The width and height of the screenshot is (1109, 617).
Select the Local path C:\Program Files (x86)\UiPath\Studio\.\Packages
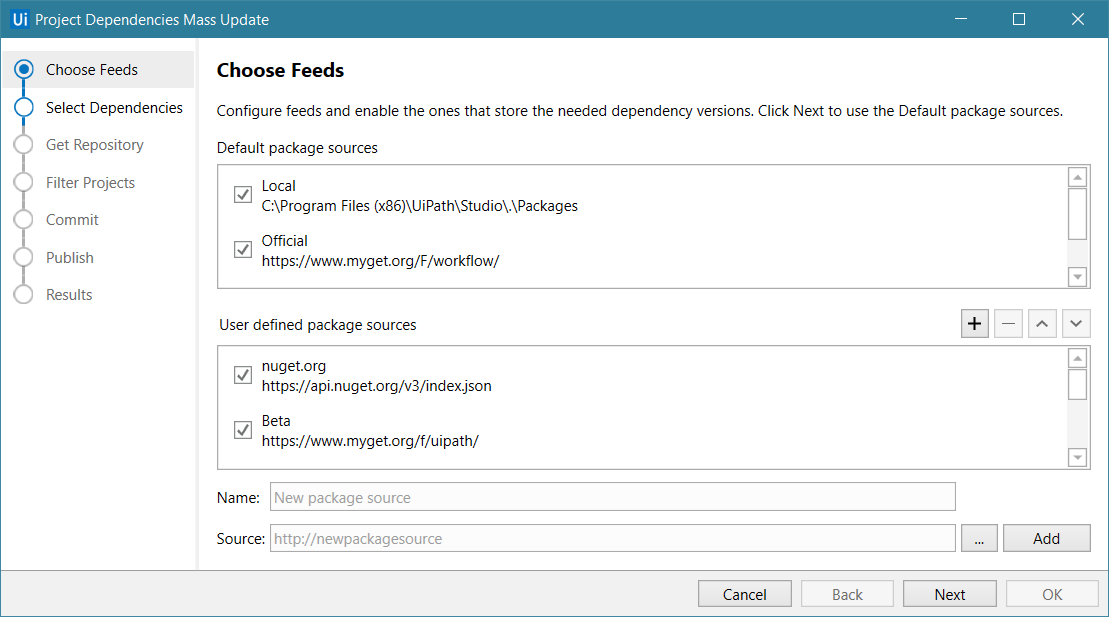coord(419,206)
